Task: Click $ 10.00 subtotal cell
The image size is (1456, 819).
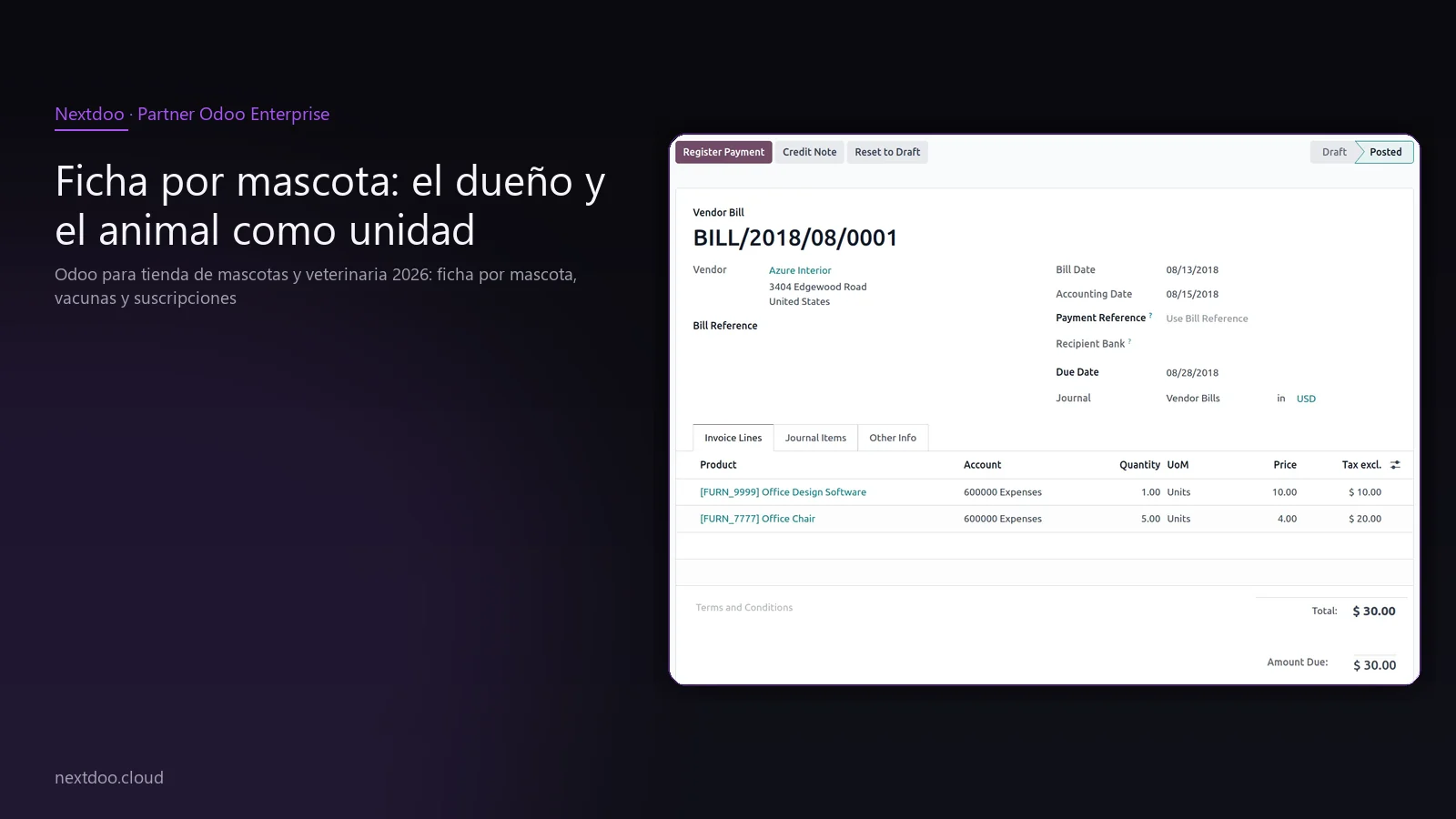Action: coord(1365,492)
